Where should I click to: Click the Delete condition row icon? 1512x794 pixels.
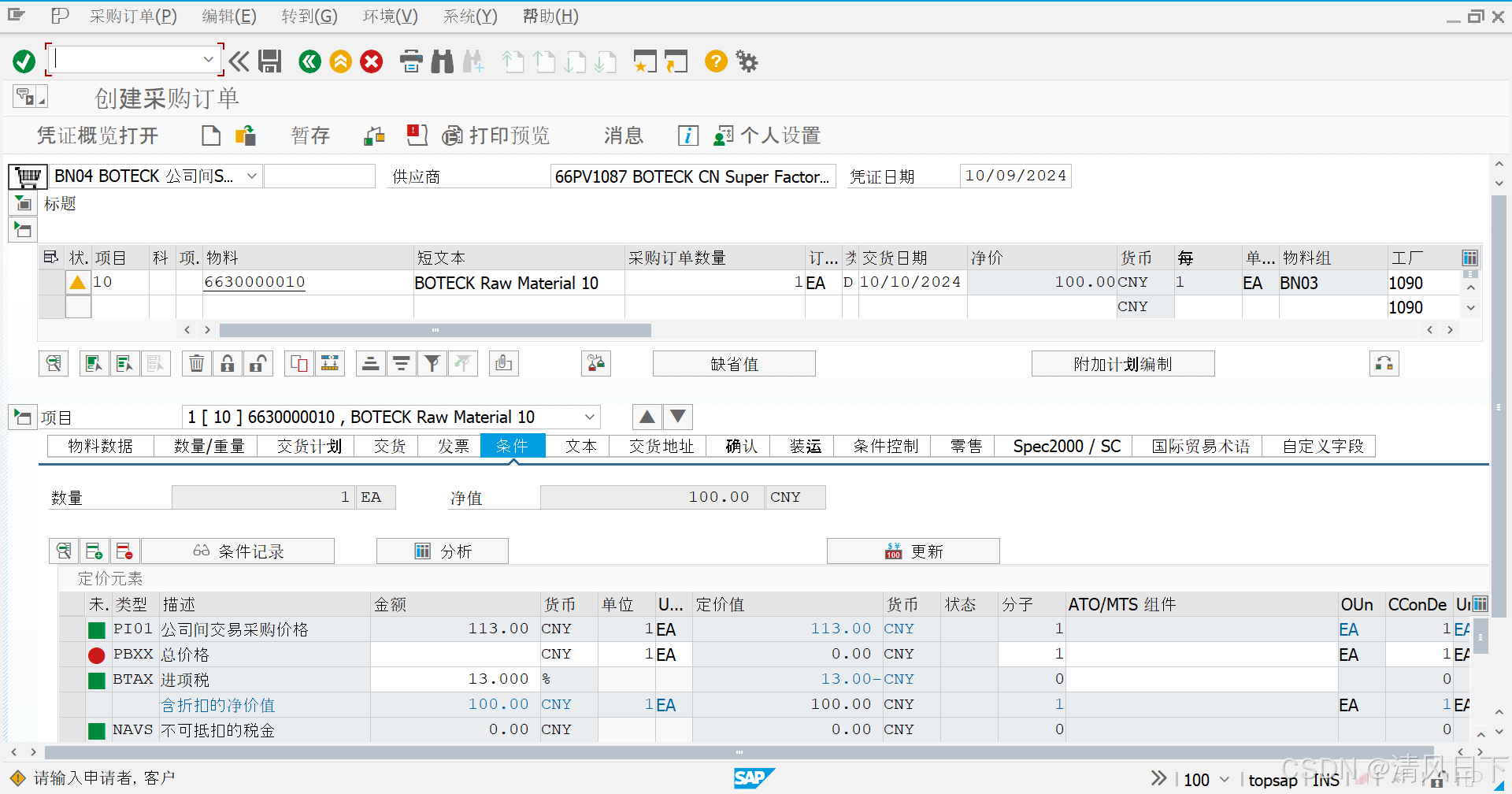coord(124,551)
